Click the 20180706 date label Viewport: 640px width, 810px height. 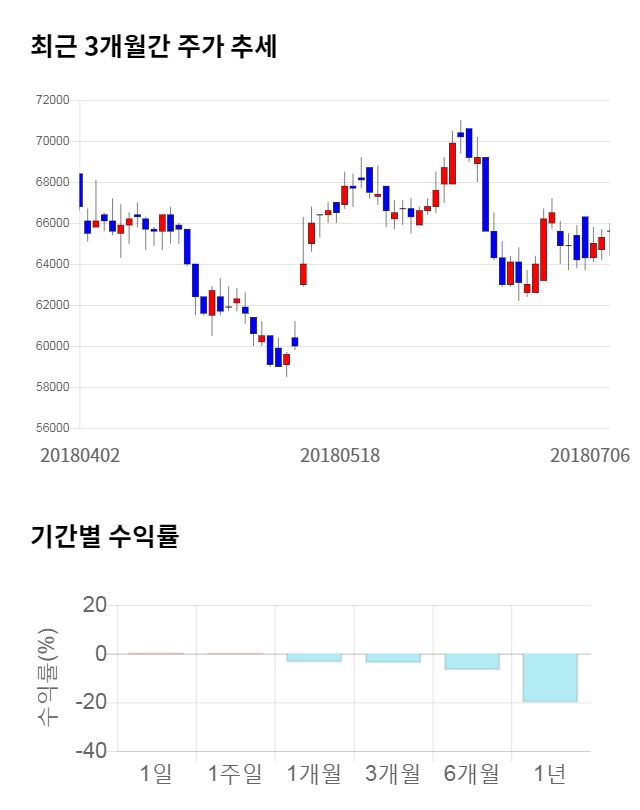(590, 455)
